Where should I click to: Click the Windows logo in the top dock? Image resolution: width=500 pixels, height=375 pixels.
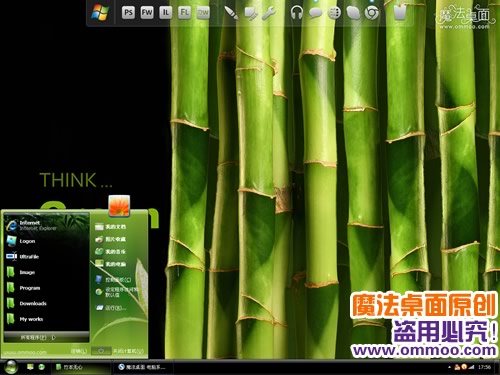point(100,13)
